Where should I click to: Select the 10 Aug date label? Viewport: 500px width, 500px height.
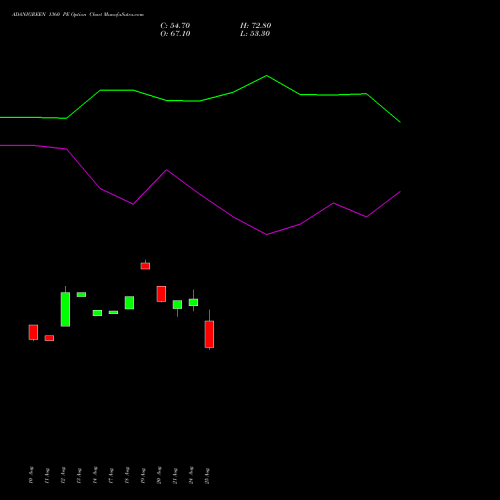click(x=31, y=475)
